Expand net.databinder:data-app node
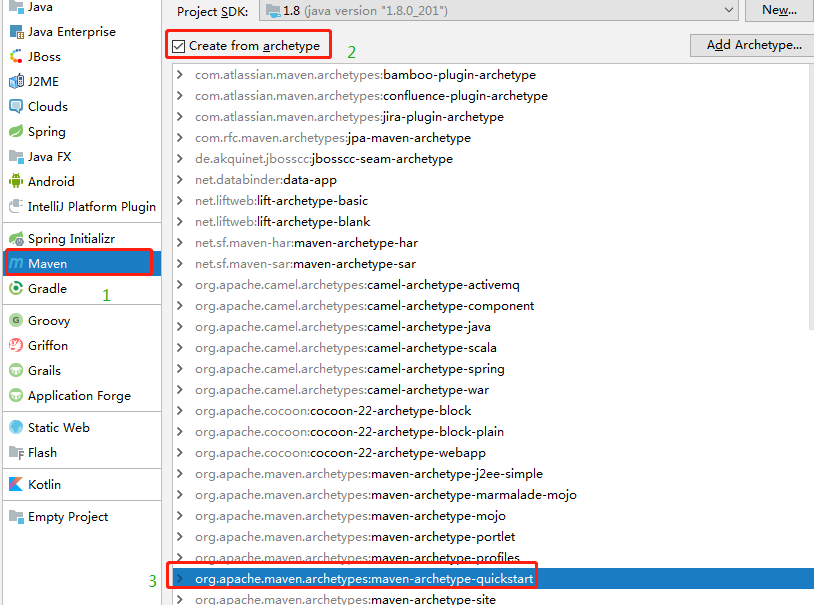The image size is (814, 605). tap(180, 180)
